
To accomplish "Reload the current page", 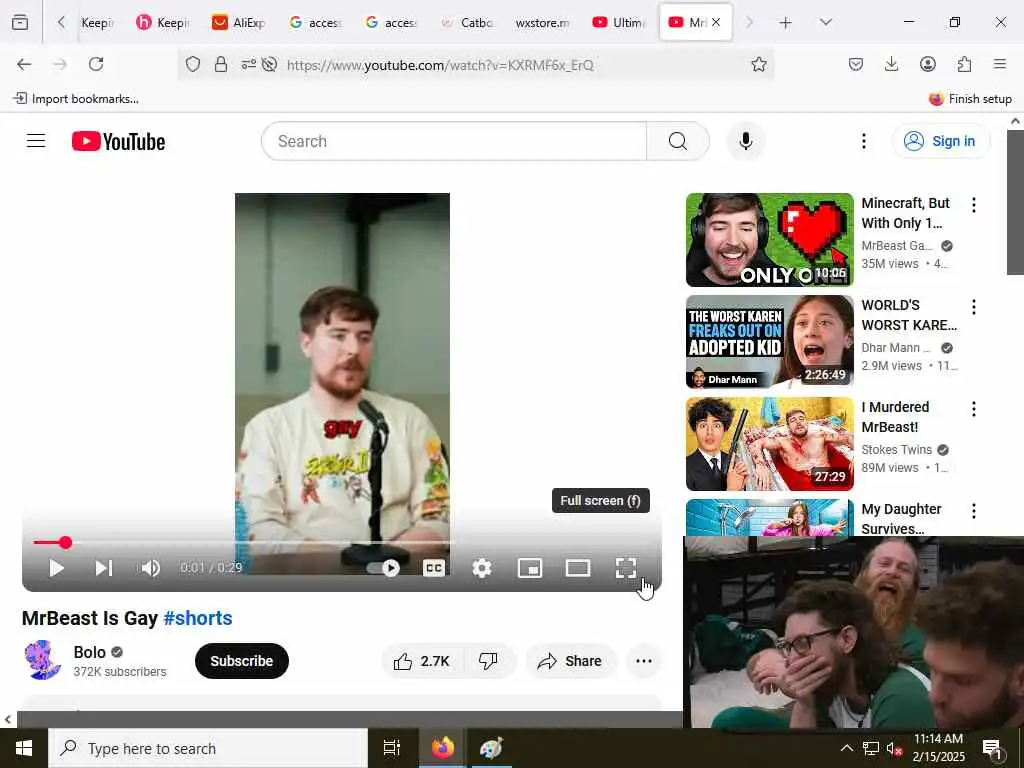I will [96, 64].
